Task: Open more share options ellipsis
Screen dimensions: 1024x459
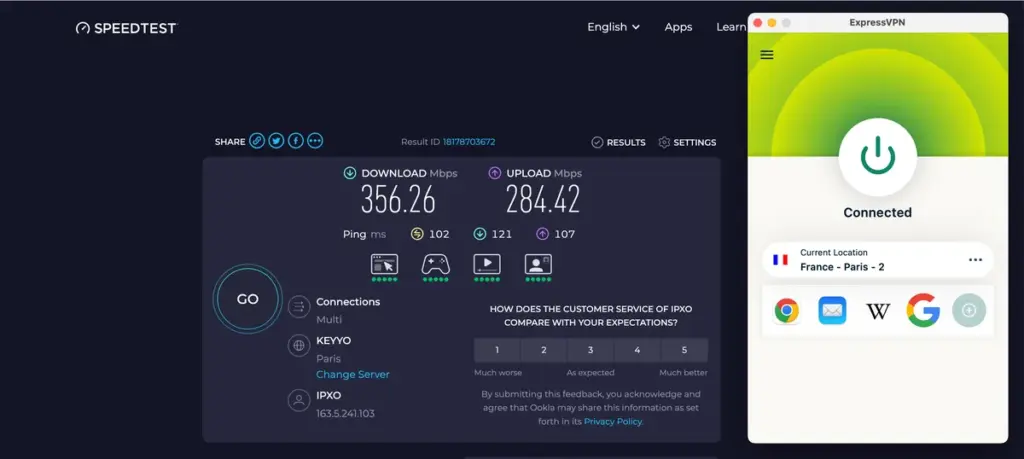Action: 315,141
